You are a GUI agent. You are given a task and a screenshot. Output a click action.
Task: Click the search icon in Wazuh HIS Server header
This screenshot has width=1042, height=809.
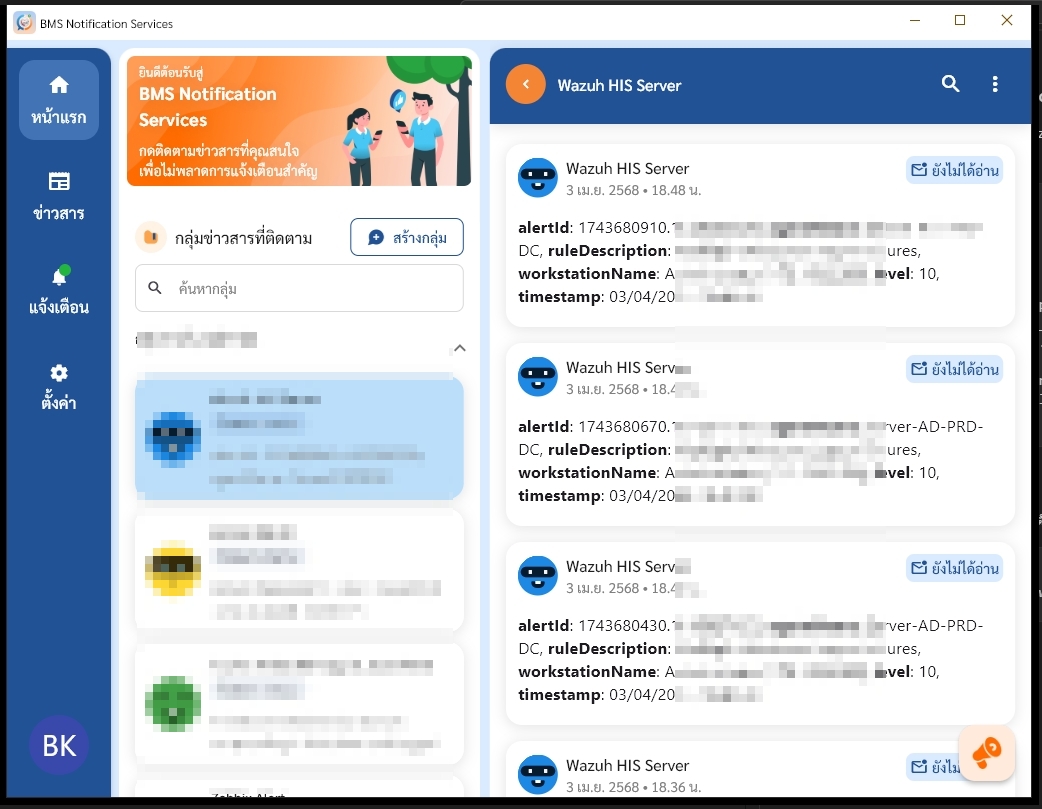pos(950,85)
